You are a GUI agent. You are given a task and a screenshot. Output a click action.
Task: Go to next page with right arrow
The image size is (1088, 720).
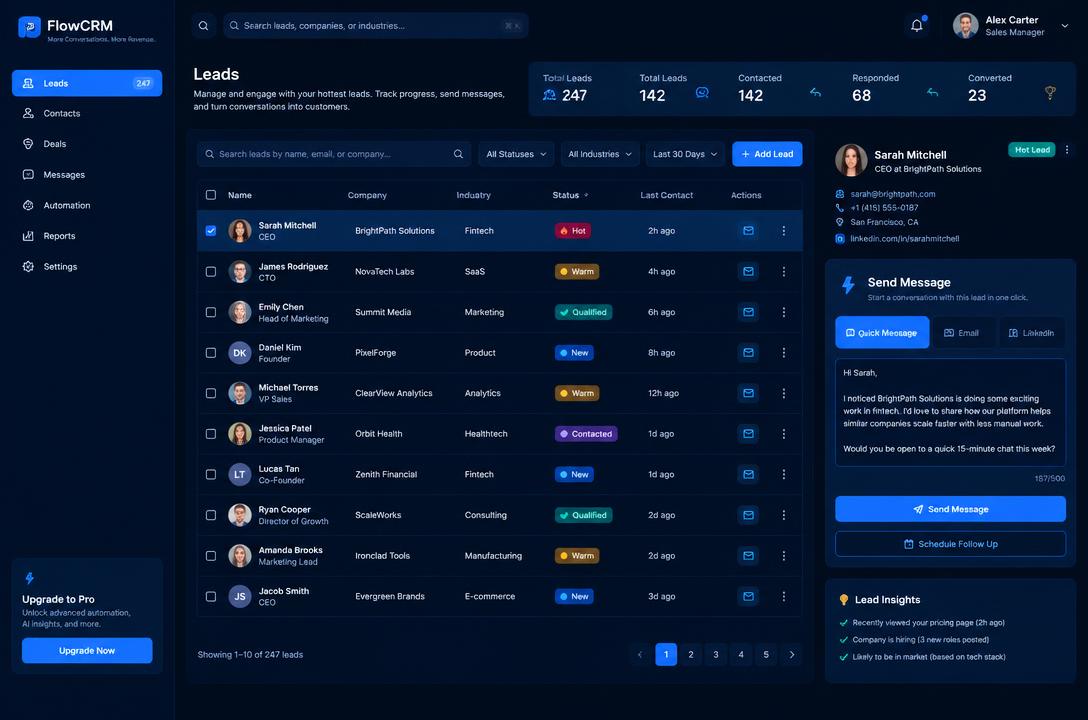coord(792,654)
